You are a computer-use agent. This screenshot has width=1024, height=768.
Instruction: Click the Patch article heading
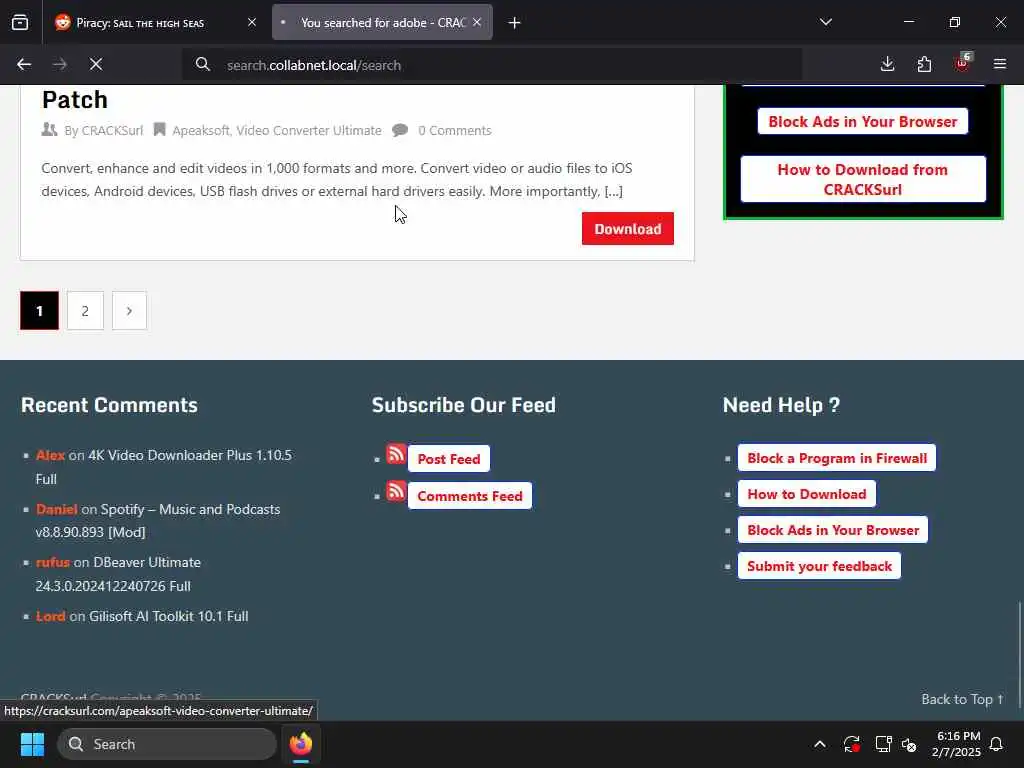click(x=74, y=100)
